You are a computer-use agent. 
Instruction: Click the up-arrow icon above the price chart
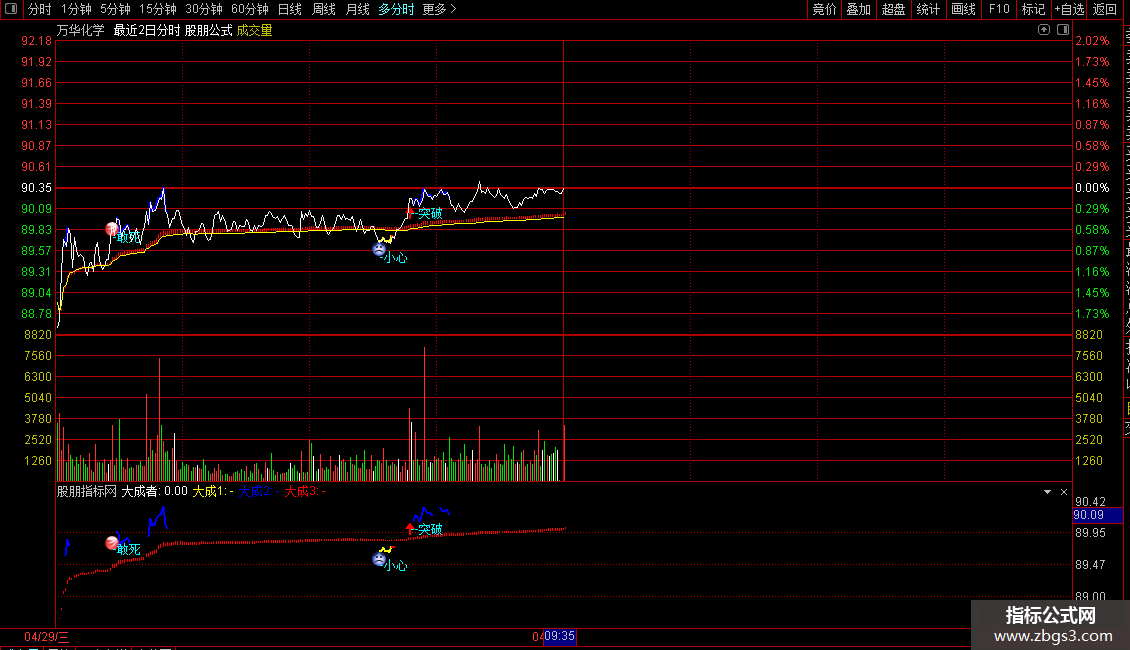[x=1044, y=30]
